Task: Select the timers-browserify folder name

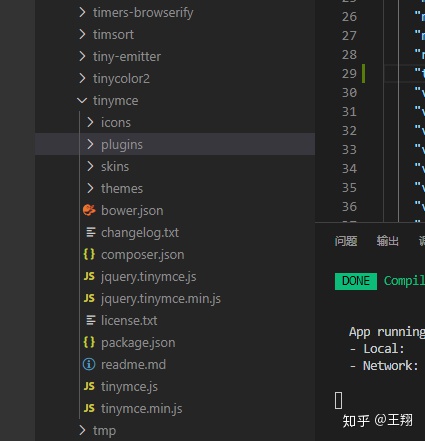Action: pyautogui.click(x=143, y=12)
